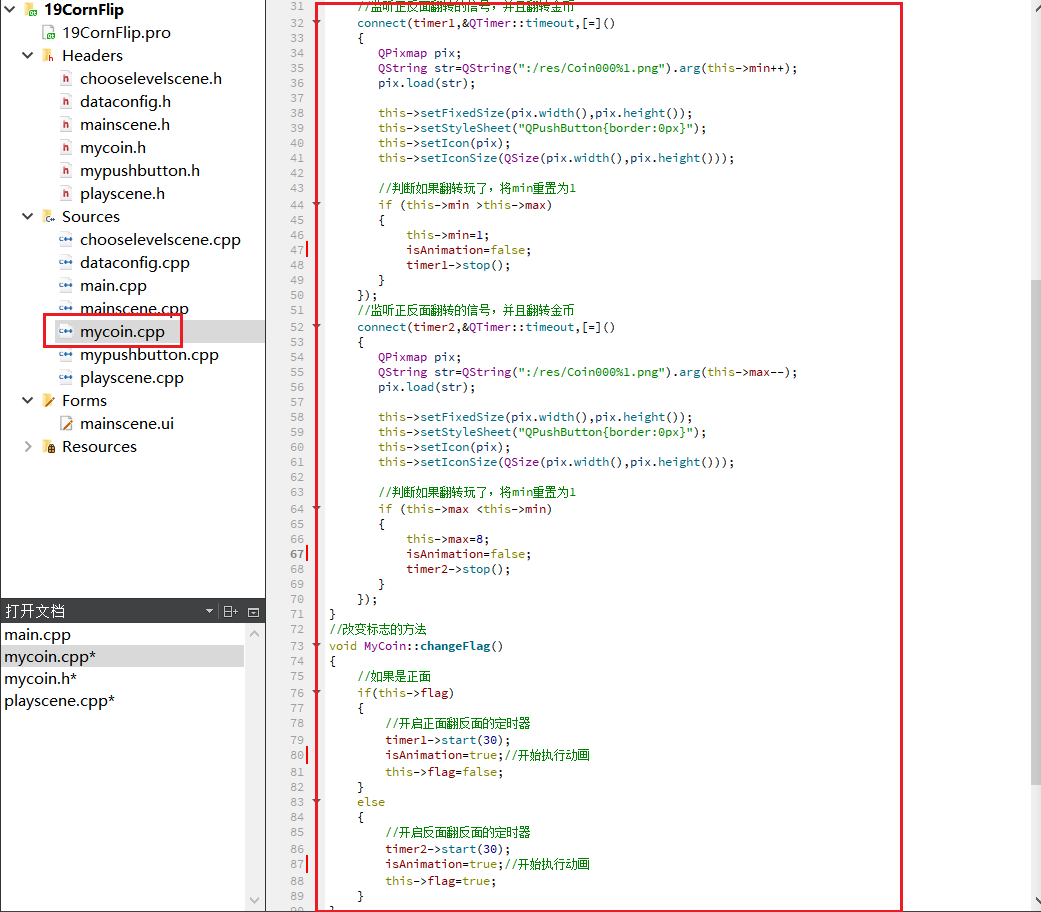The image size is (1041, 912).
Task: Open chooselevelscene.h header
Action: click(x=151, y=78)
